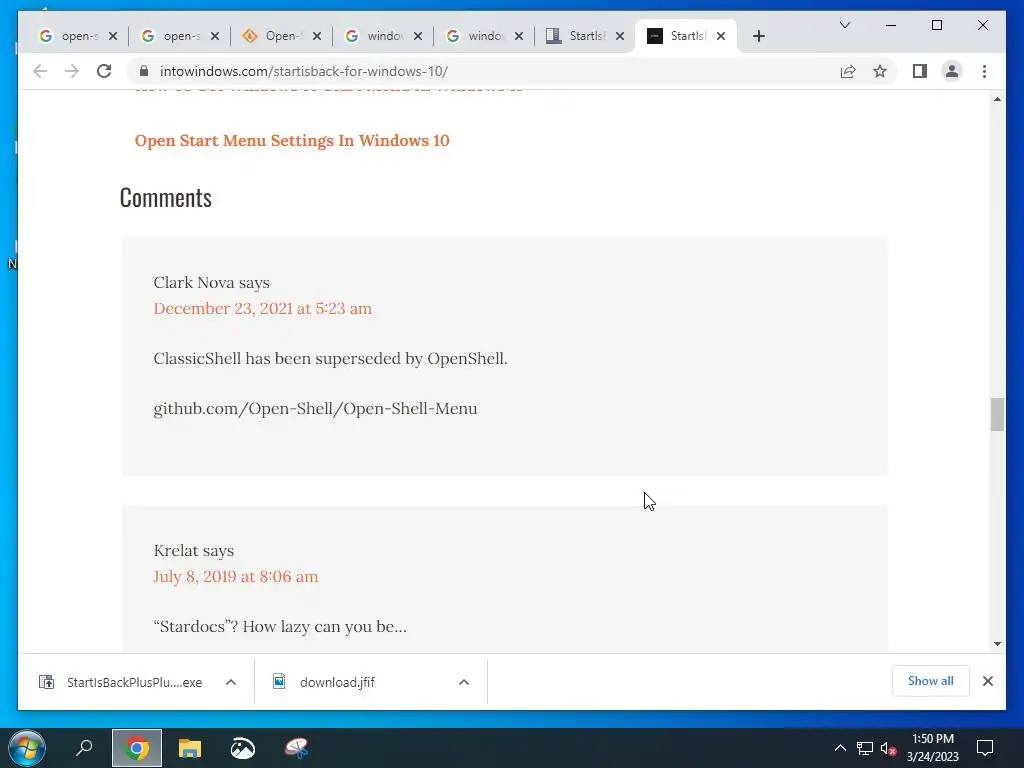Close the downloads bar
The image size is (1024, 768).
tap(987, 681)
